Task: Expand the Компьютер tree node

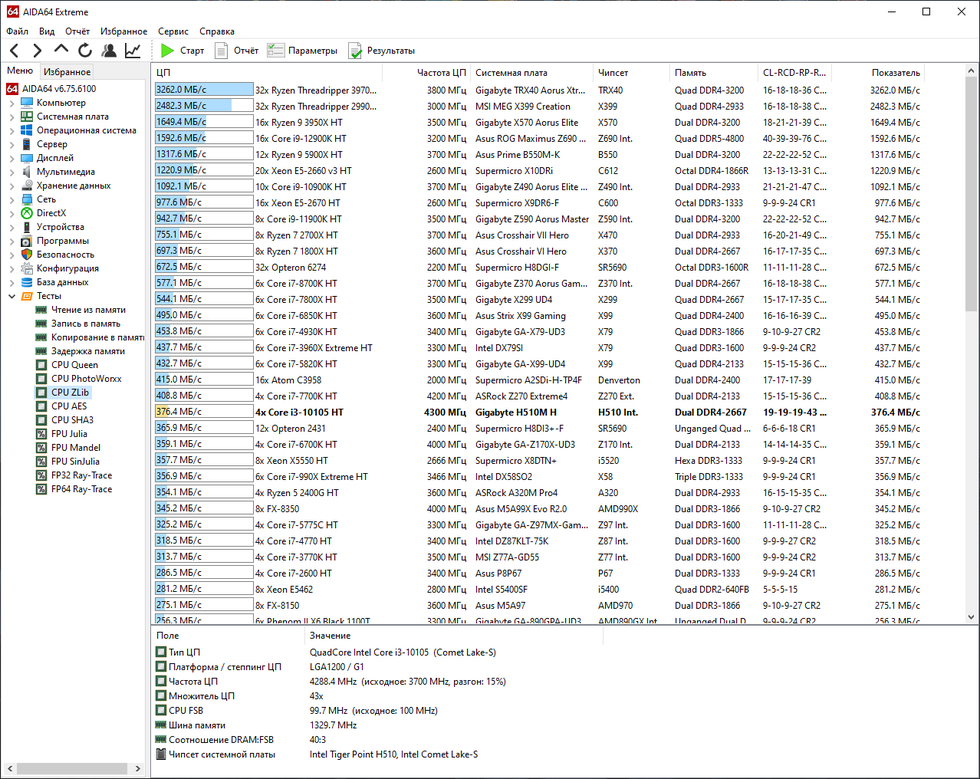Action: [12, 103]
